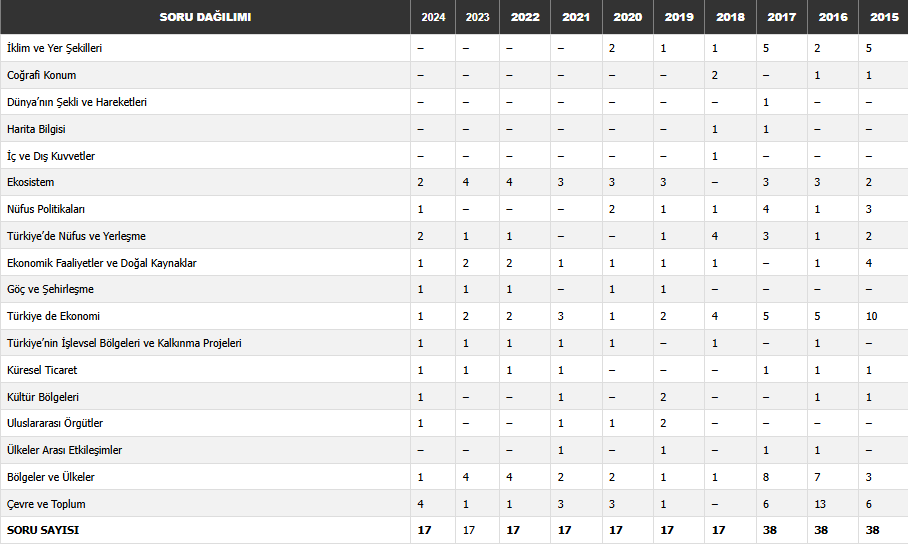This screenshot has height=544, width=908.
Task: Select the İklim ve Yer Şekilleri row label
Action: pyautogui.click(x=54, y=48)
